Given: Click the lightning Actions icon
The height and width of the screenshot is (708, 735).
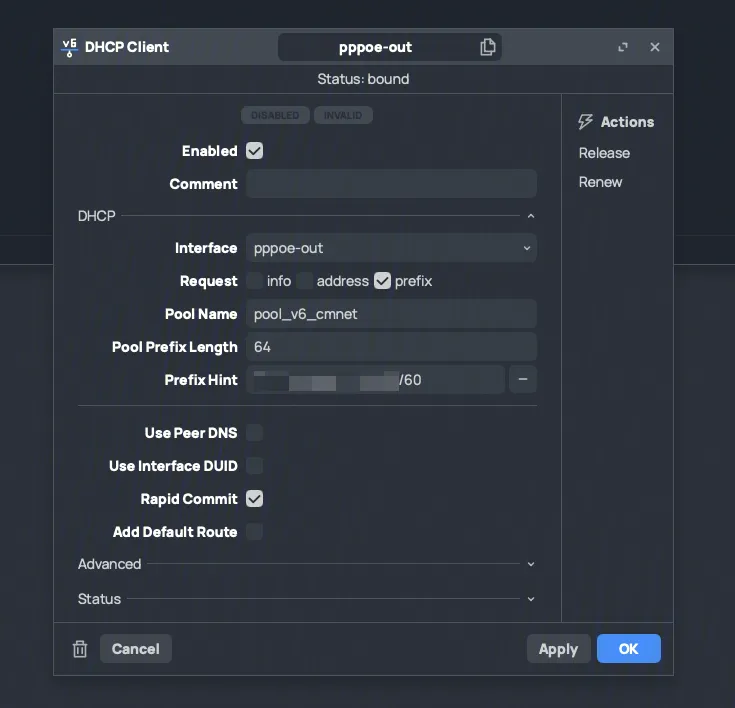Looking at the screenshot, I should pyautogui.click(x=586, y=122).
